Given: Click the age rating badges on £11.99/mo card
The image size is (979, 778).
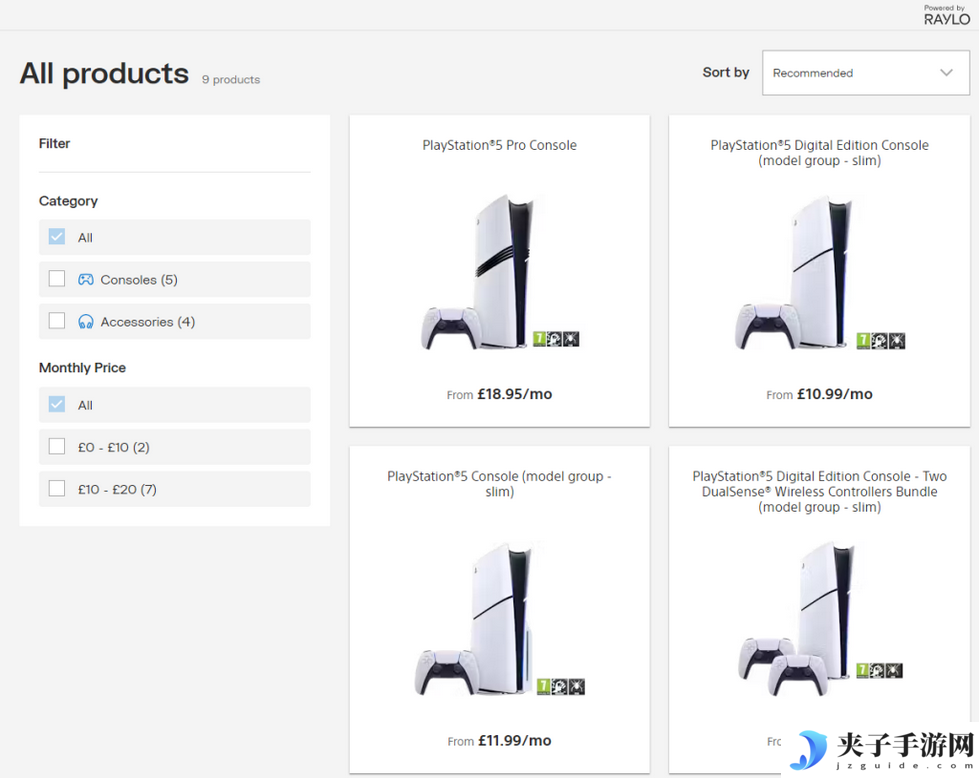Looking at the screenshot, I should (x=561, y=686).
